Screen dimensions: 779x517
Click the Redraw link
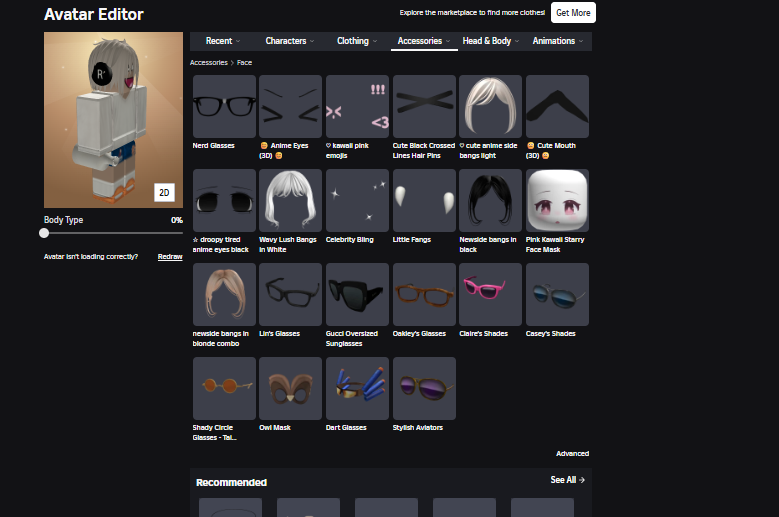[x=170, y=257]
